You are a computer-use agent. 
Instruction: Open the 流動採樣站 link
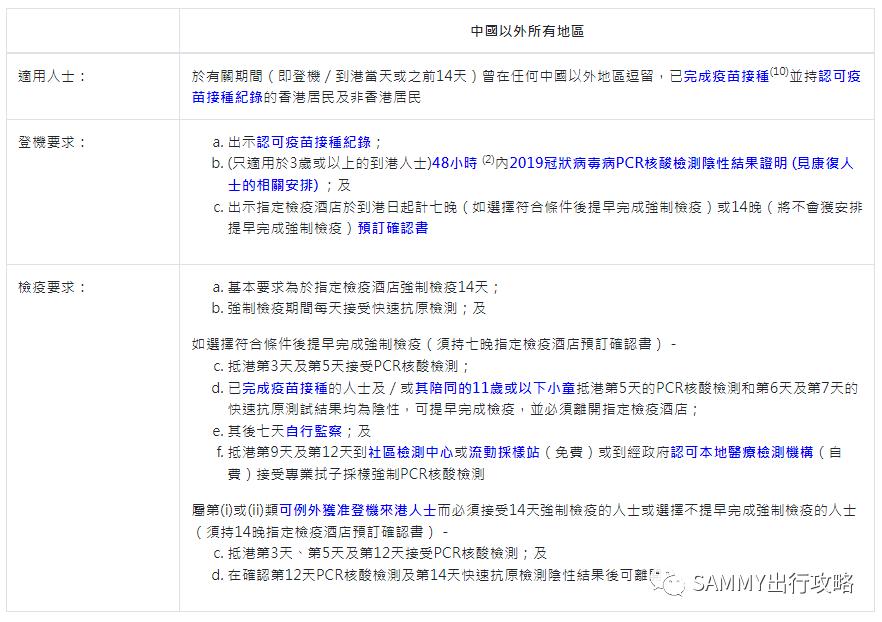point(504,452)
